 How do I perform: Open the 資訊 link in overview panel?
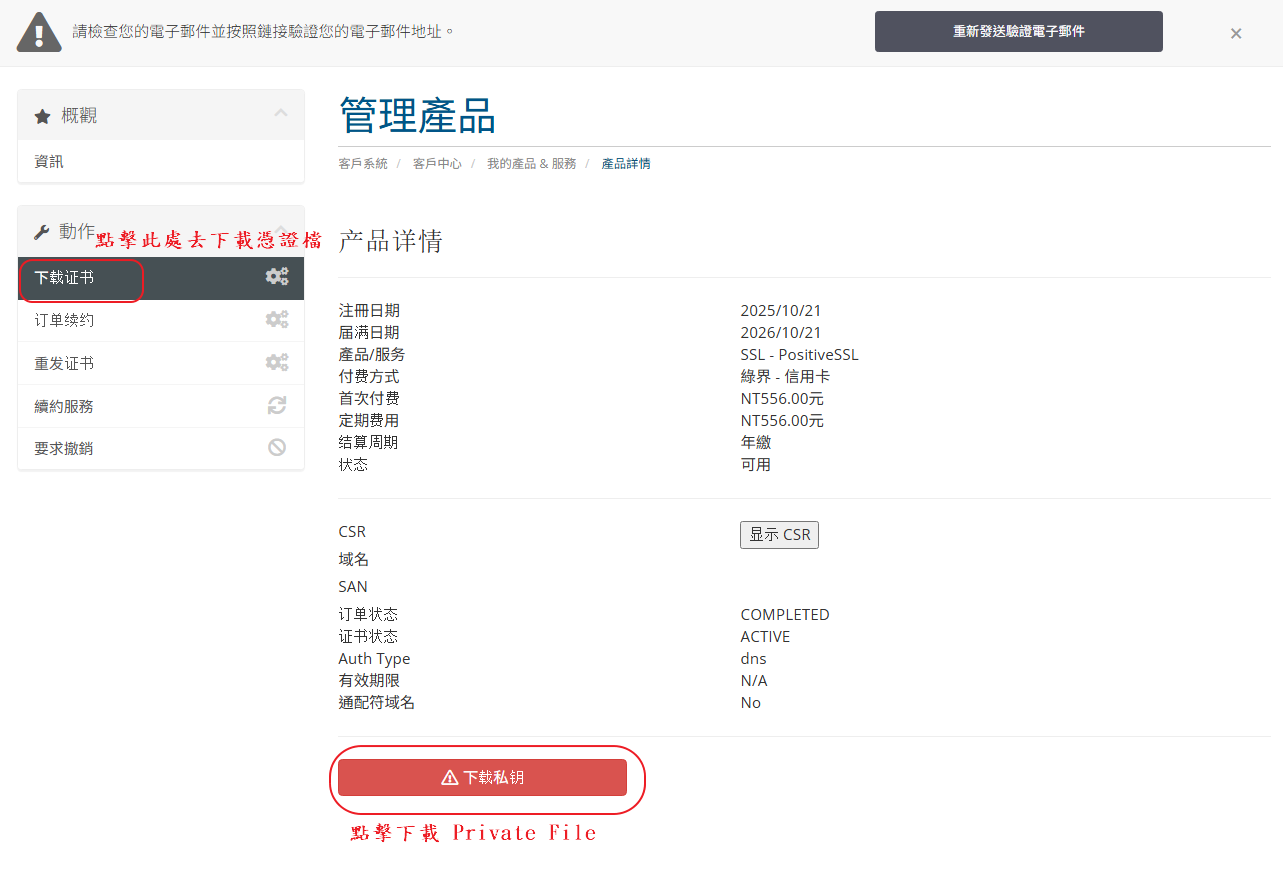(x=49, y=162)
